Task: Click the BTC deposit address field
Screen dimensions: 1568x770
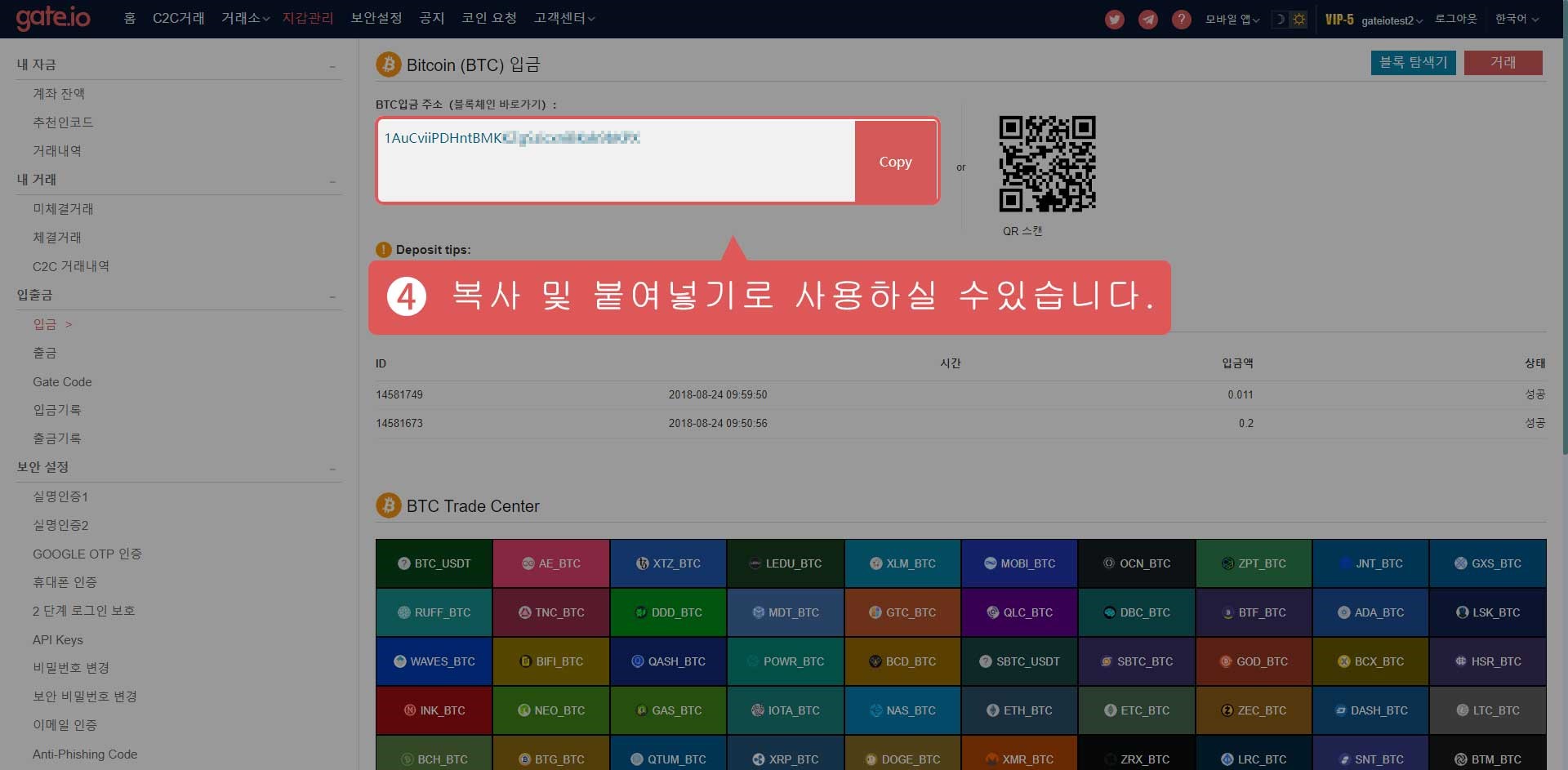Action: point(617,161)
